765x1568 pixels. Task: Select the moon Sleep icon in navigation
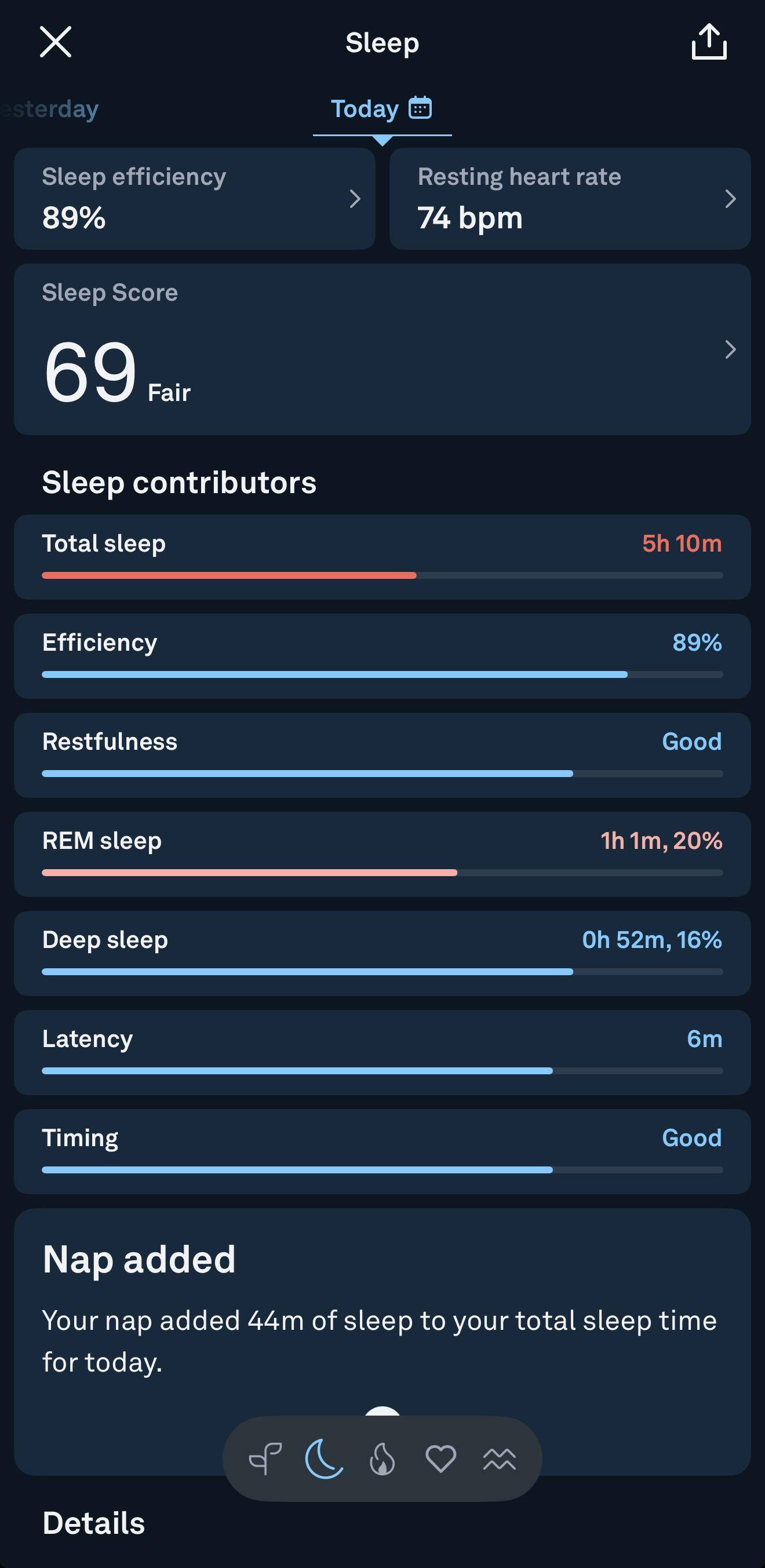(324, 1458)
